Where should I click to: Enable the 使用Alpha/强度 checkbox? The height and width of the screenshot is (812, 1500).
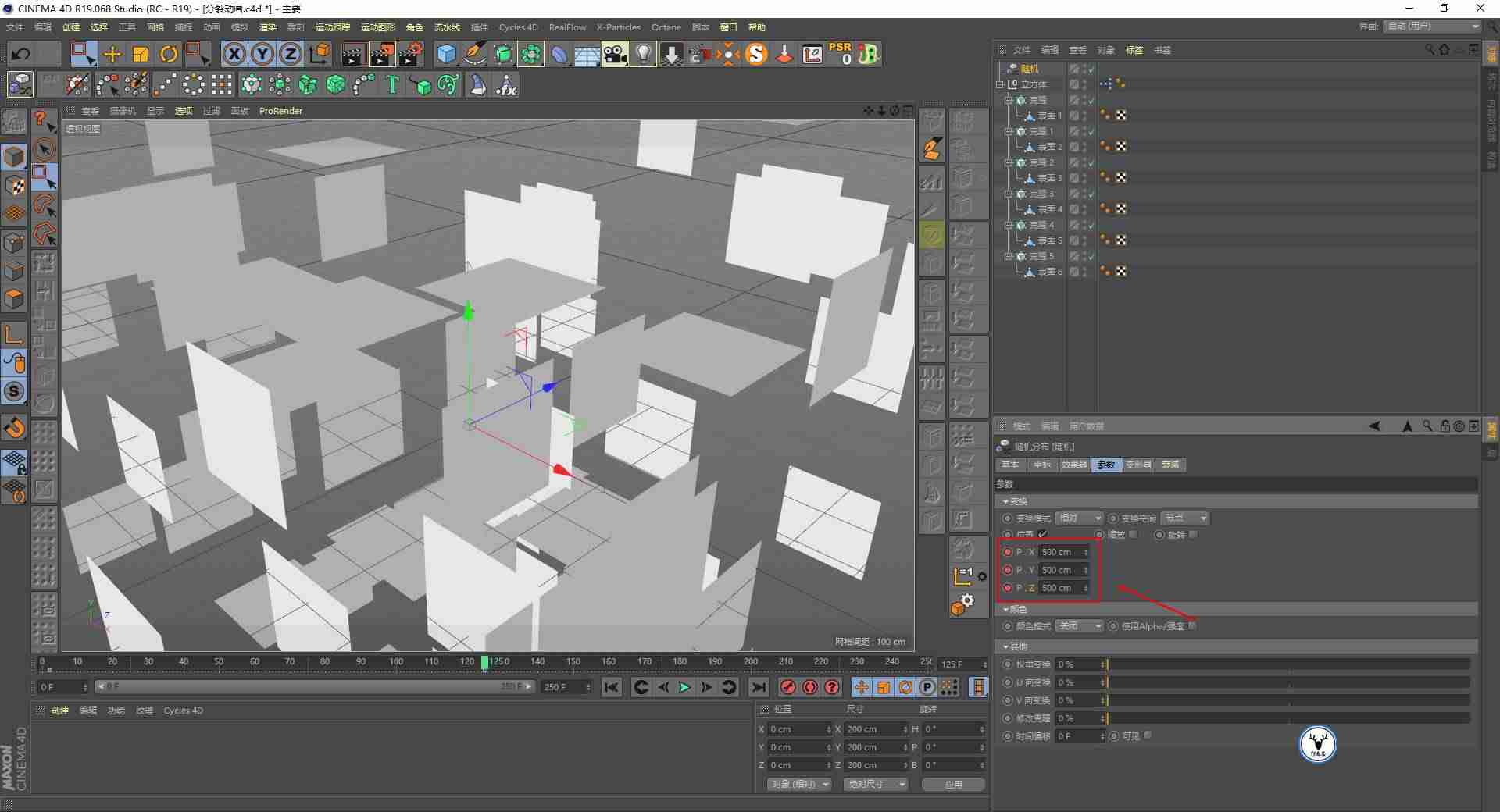(1192, 625)
